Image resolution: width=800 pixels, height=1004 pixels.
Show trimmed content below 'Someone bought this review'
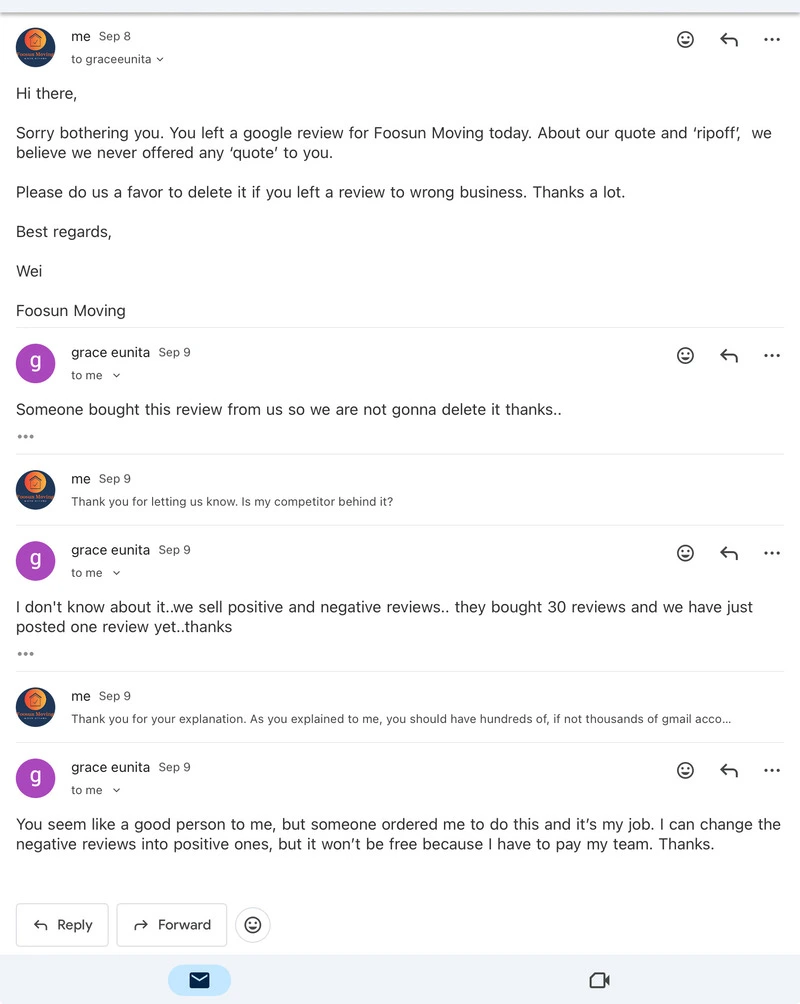coord(25,436)
